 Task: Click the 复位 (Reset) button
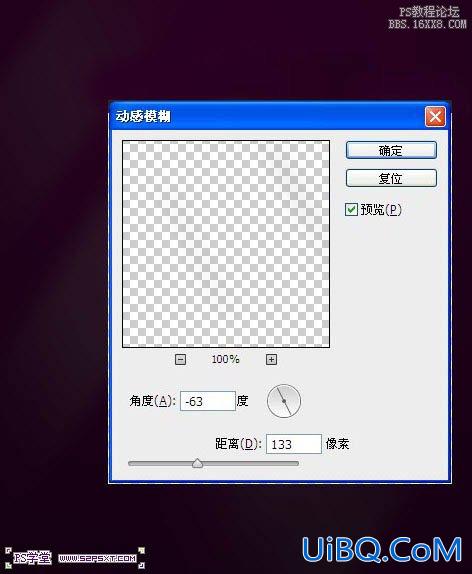click(391, 178)
